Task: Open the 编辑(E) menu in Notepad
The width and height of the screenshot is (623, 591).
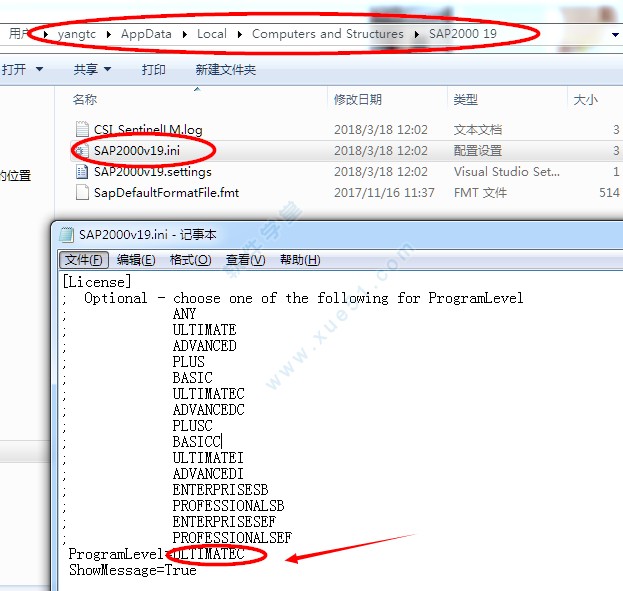Action: 136,260
